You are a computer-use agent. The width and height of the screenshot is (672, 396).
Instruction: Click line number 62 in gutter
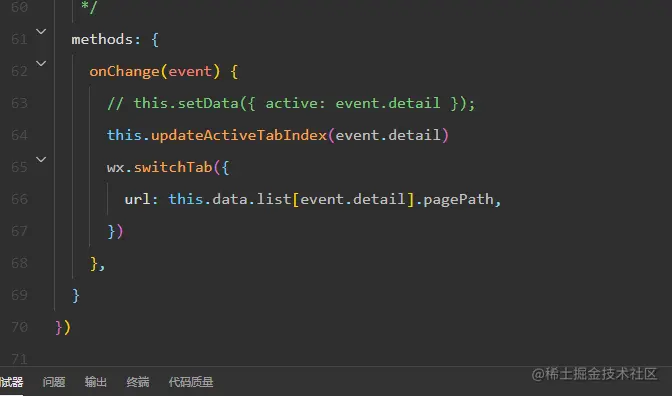tap(19, 71)
